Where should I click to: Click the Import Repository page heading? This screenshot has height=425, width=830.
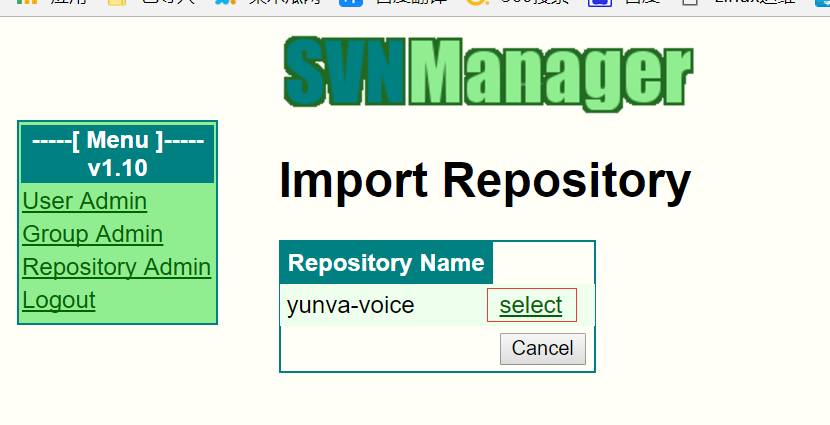point(485,182)
